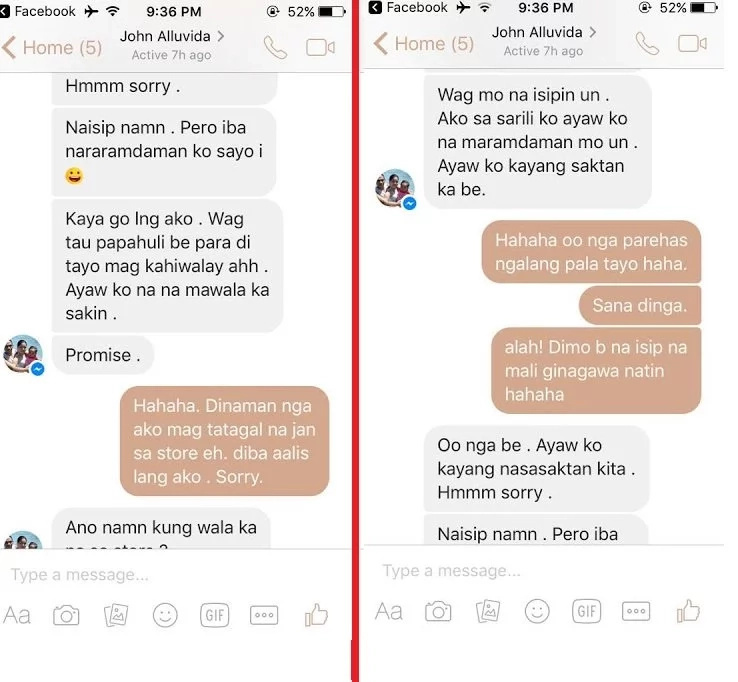
Task: Open photo gallery icon in left chat toolbar
Action: point(116,615)
